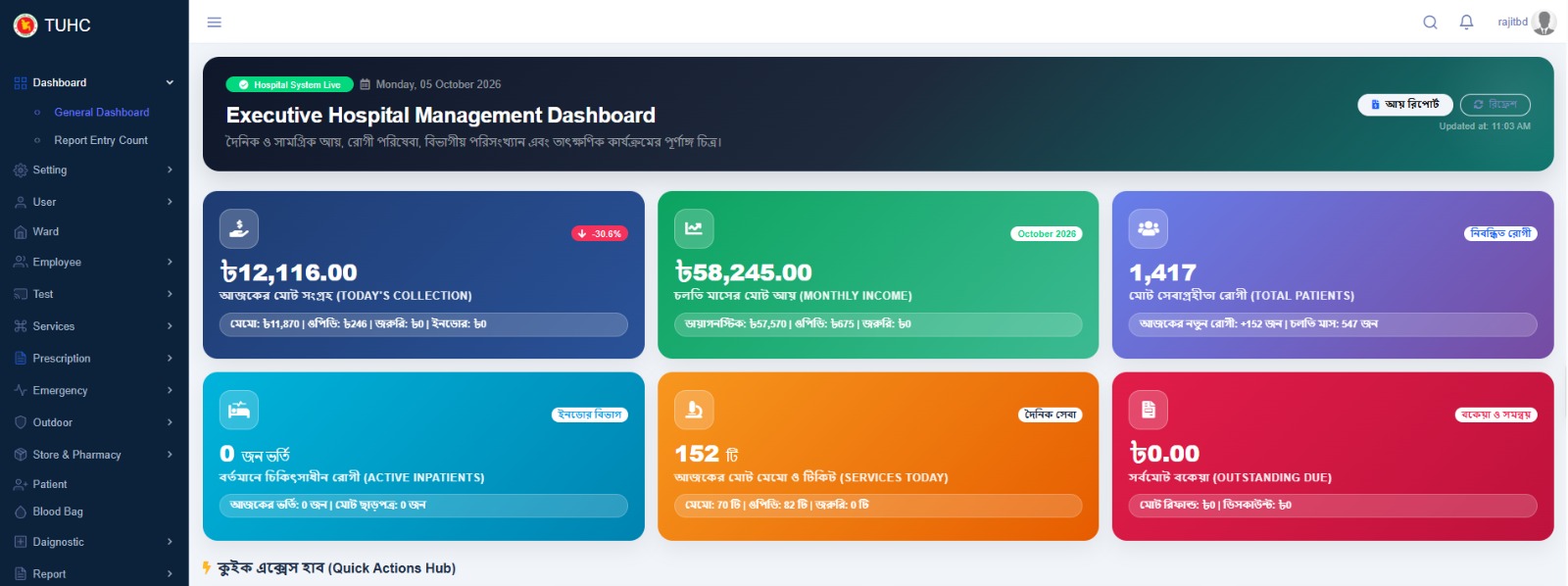Viewport: 1568px width, 586px height.
Task: Click the Monthly Income chart icon
Action: 694,228
